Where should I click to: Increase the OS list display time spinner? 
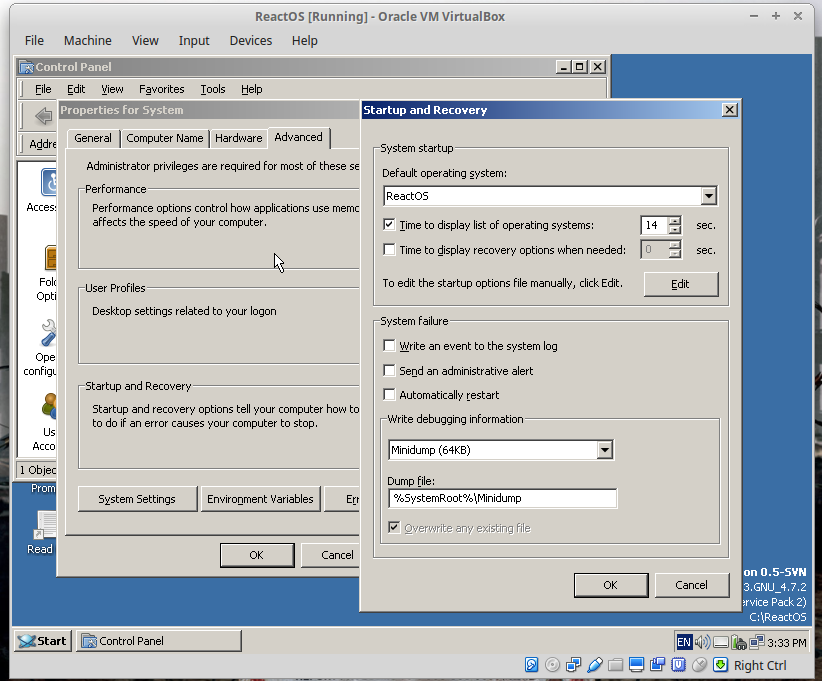(675, 220)
